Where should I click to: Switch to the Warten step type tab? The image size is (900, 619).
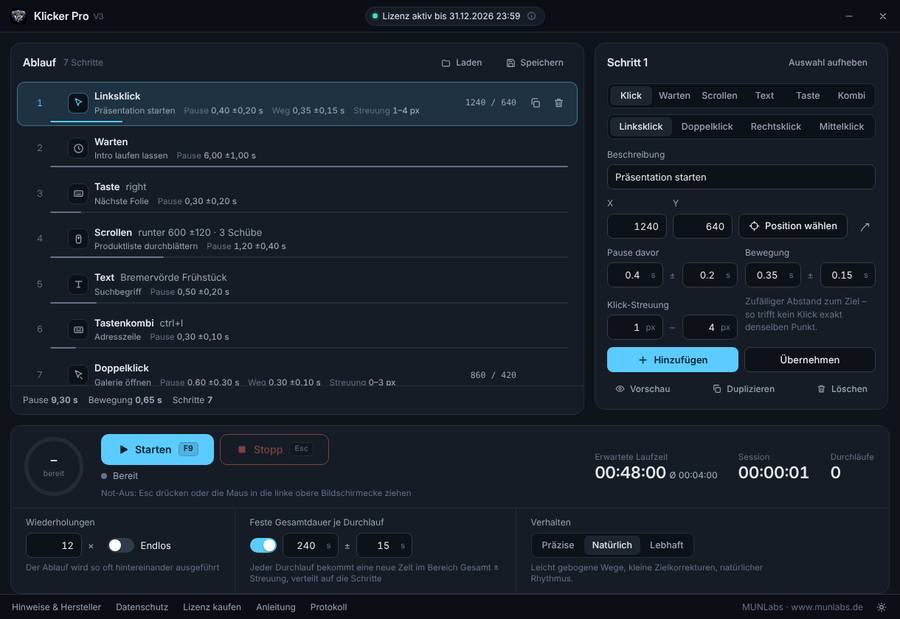point(674,95)
